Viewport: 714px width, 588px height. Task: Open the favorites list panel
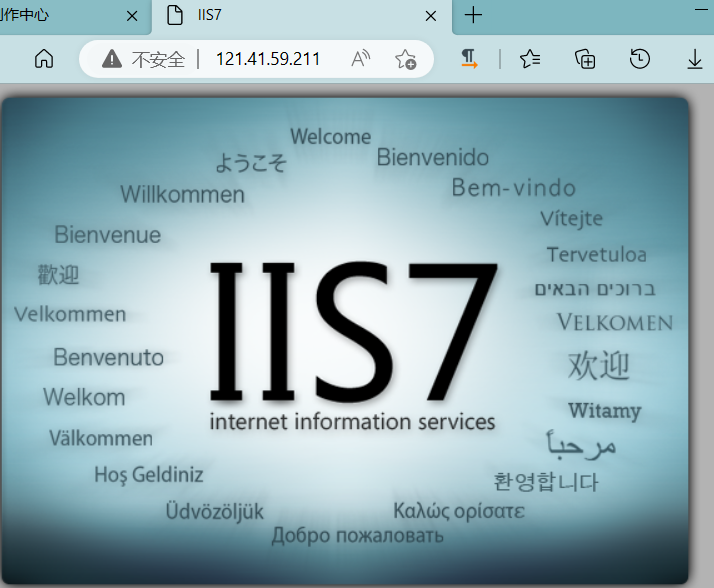(530, 59)
